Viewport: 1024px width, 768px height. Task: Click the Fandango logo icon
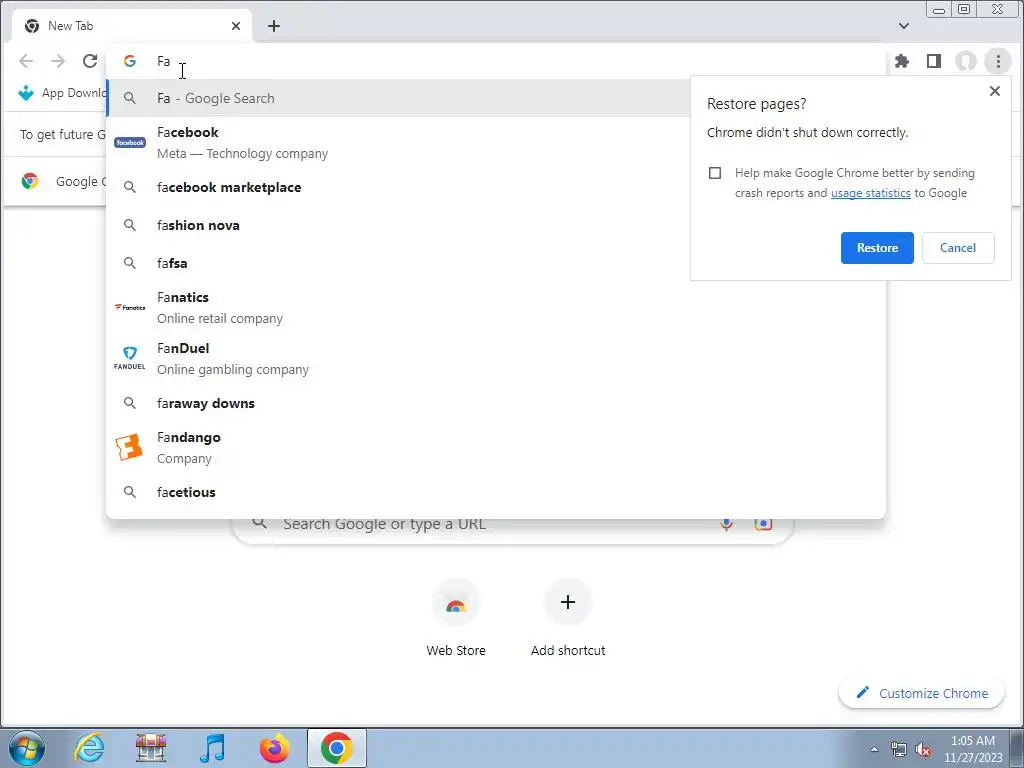[129, 447]
